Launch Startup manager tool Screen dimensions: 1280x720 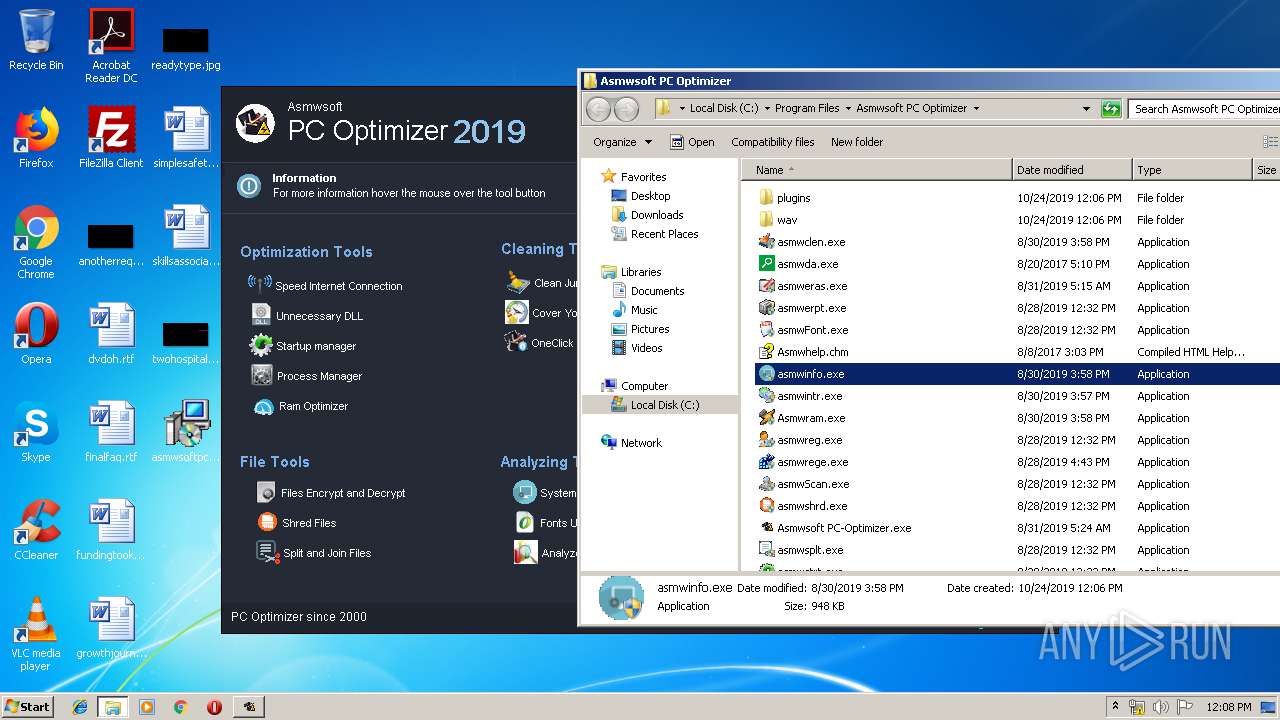coord(303,345)
